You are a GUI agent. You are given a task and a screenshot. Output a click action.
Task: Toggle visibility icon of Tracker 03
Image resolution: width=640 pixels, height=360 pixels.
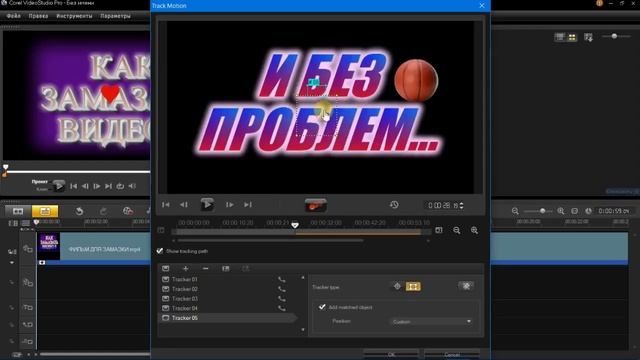[x=165, y=299]
